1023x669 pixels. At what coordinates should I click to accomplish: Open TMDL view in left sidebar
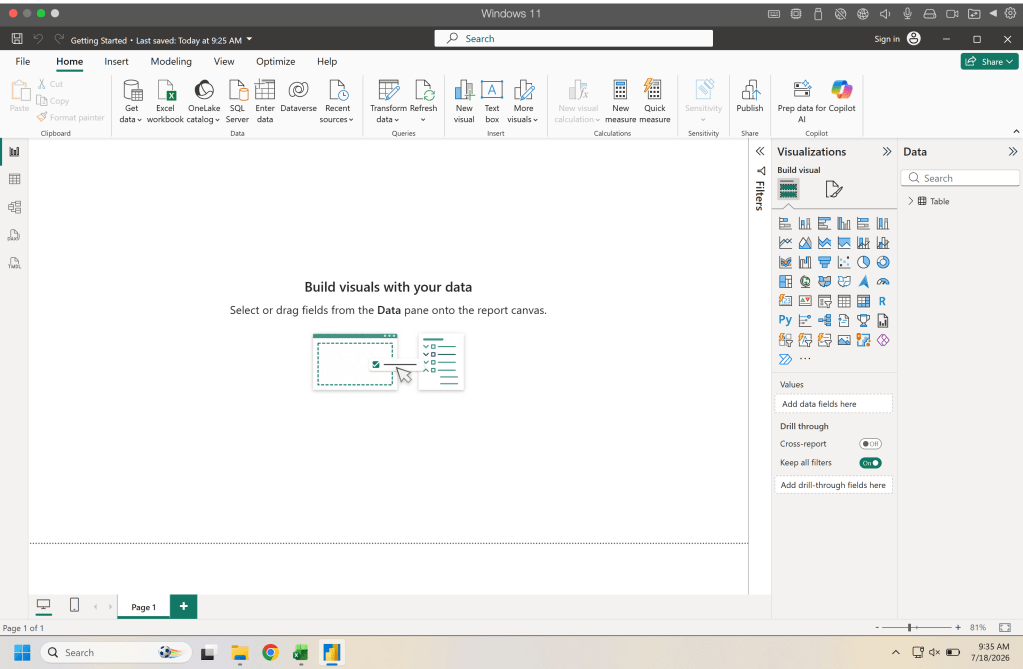14,264
